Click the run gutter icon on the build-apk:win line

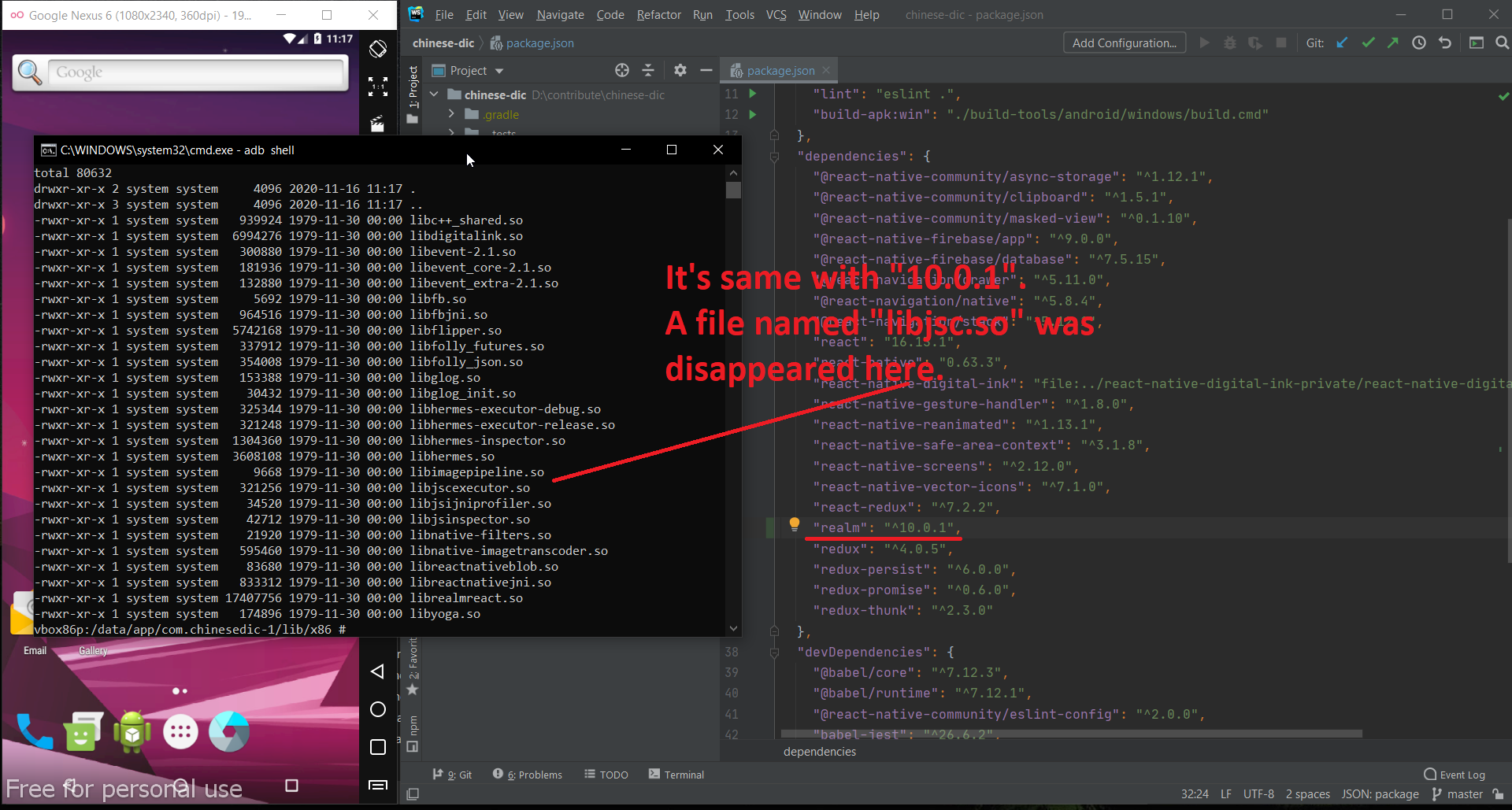[753, 114]
